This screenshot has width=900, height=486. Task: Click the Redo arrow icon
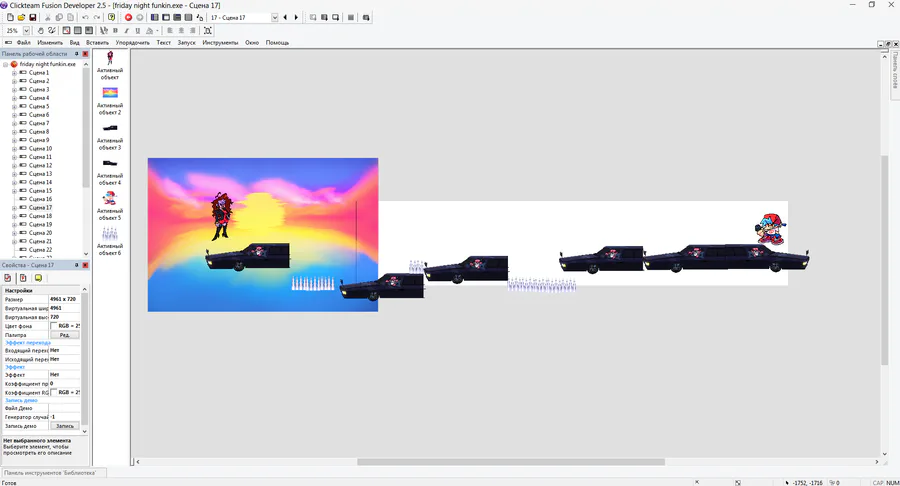[97, 18]
